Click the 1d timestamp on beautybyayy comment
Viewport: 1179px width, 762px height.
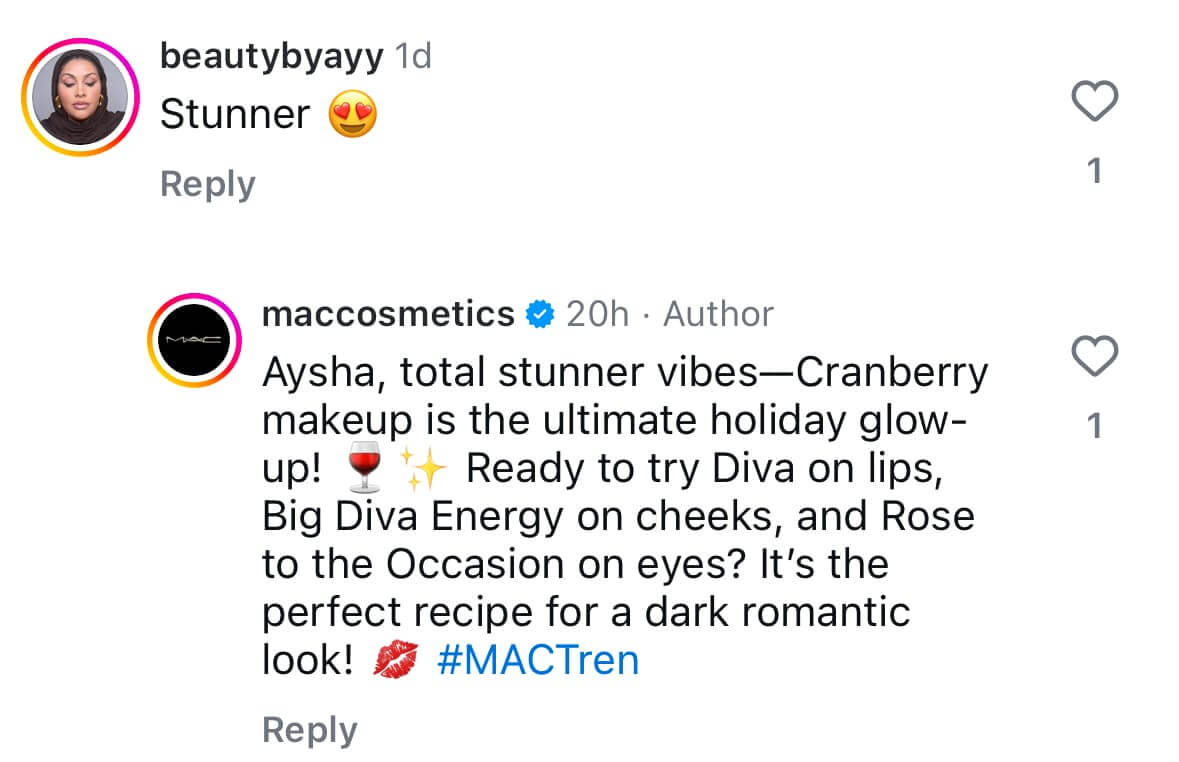(x=413, y=57)
